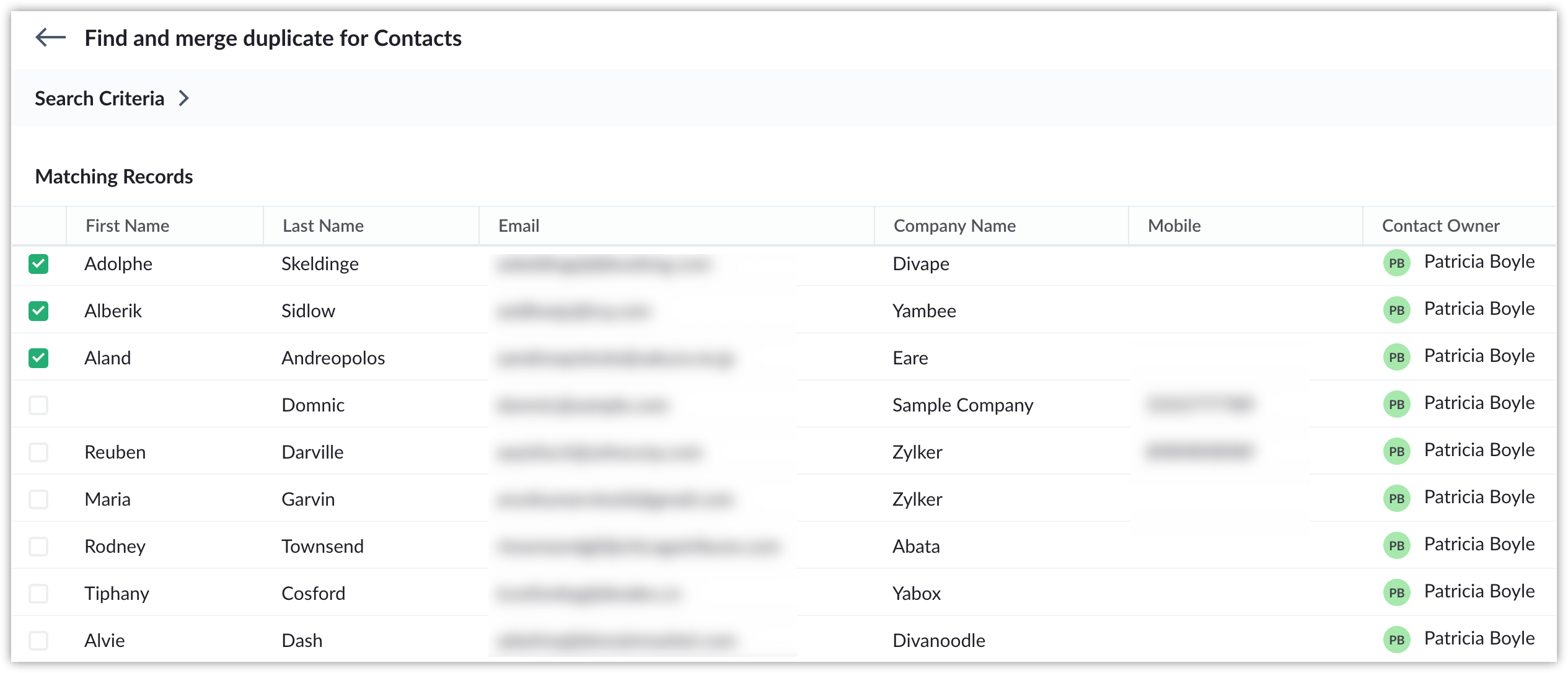Click the PB avatar in Domnic's row
The image size is (1568, 673).
pos(1396,404)
